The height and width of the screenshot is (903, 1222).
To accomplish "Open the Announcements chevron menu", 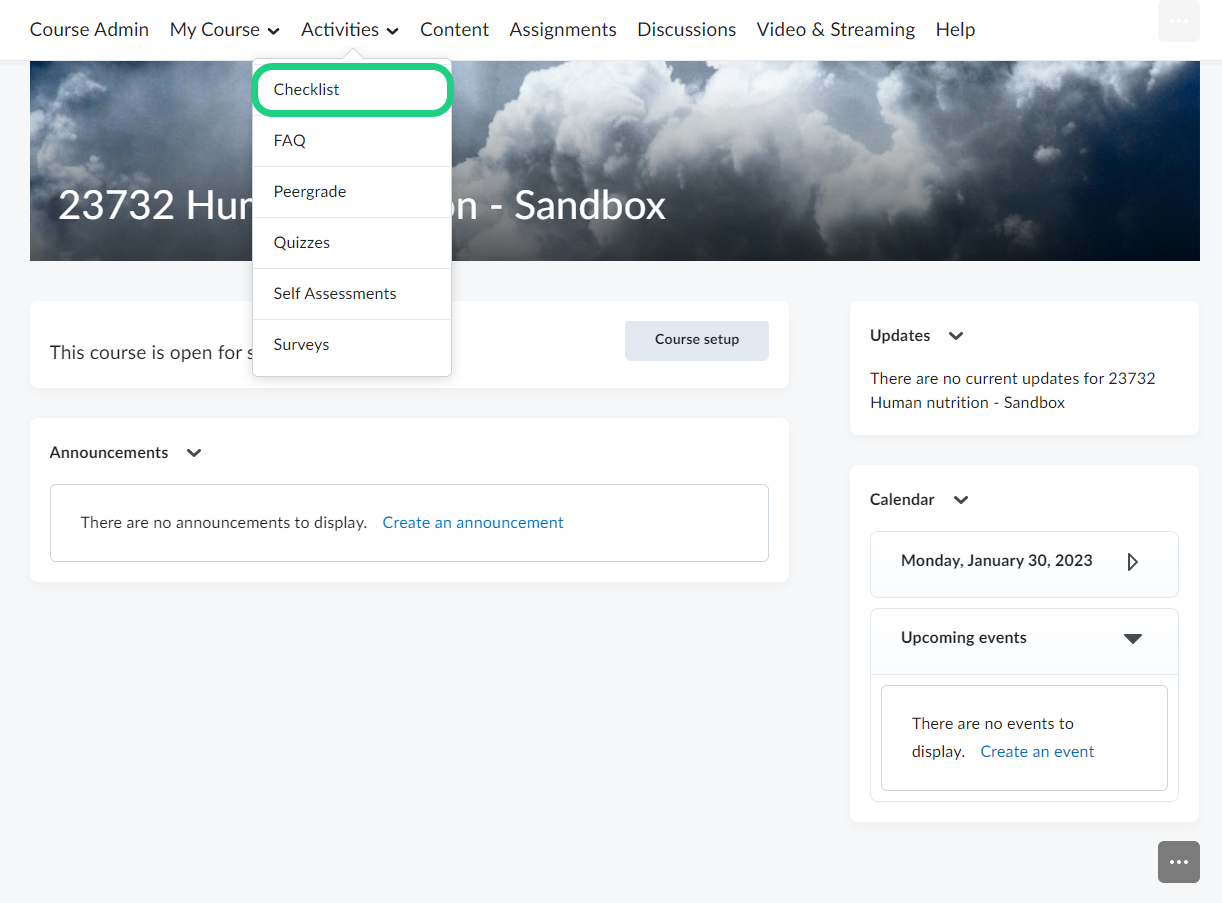I will (194, 453).
